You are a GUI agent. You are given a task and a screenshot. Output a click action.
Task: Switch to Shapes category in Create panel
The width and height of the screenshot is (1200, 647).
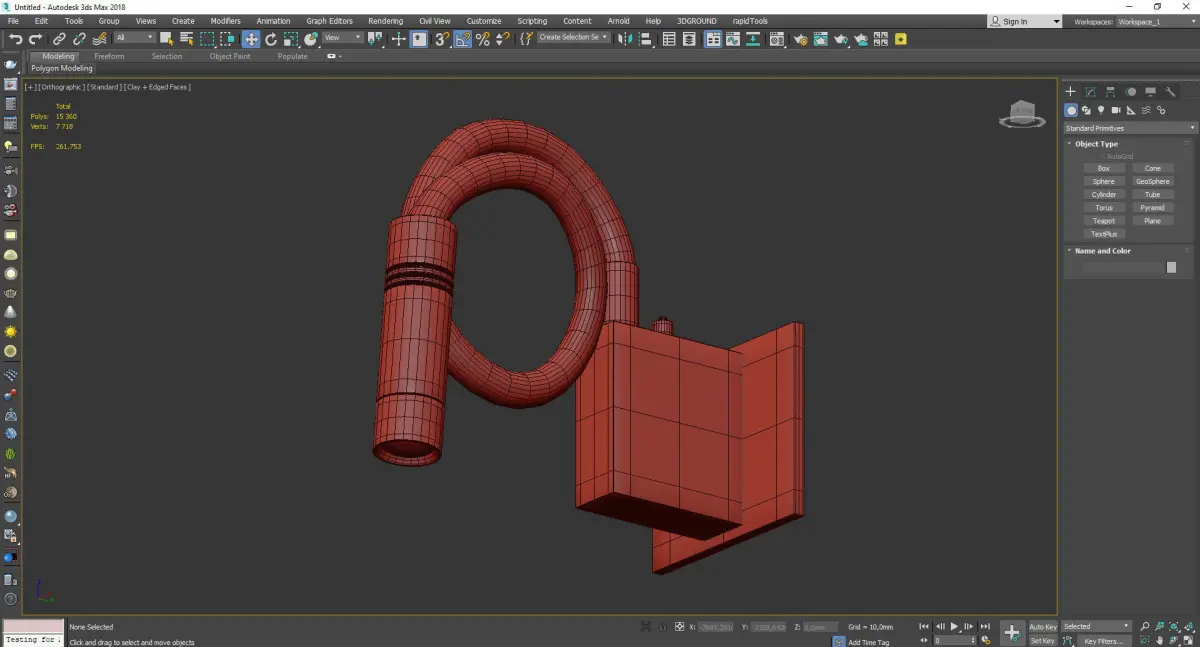(x=1086, y=110)
